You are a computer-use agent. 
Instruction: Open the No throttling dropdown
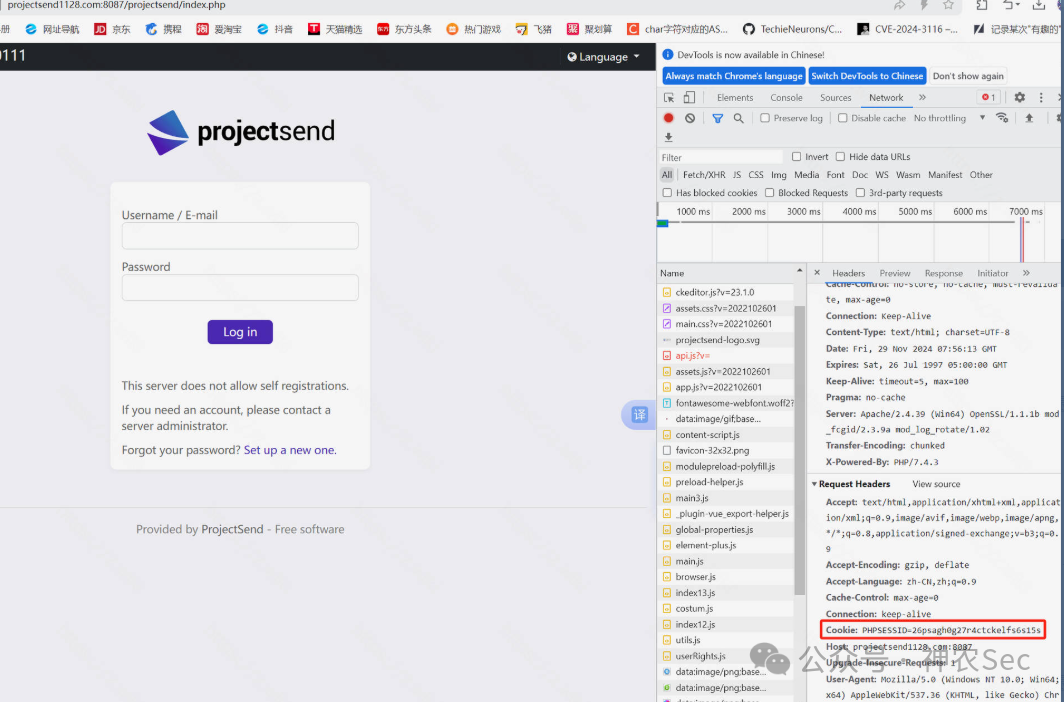pos(949,118)
